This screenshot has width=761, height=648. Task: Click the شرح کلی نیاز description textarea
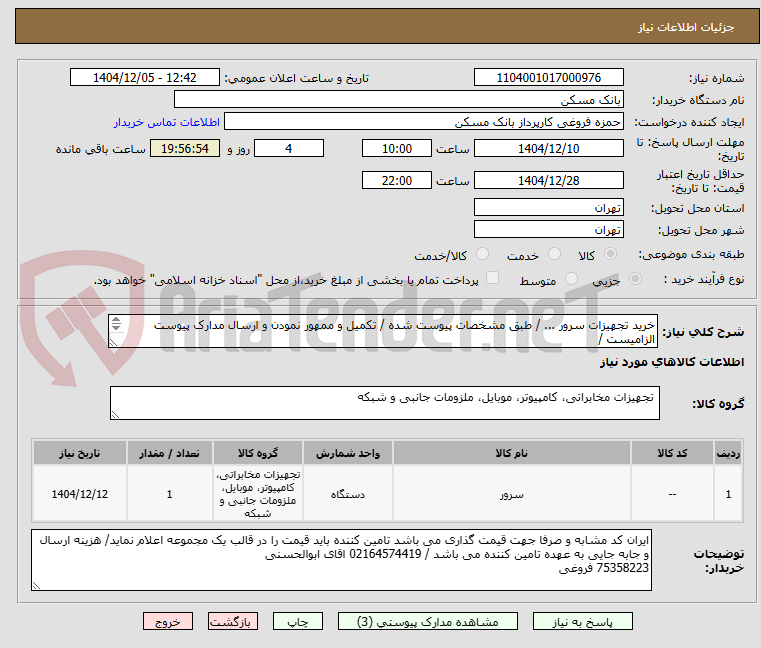(x=383, y=331)
